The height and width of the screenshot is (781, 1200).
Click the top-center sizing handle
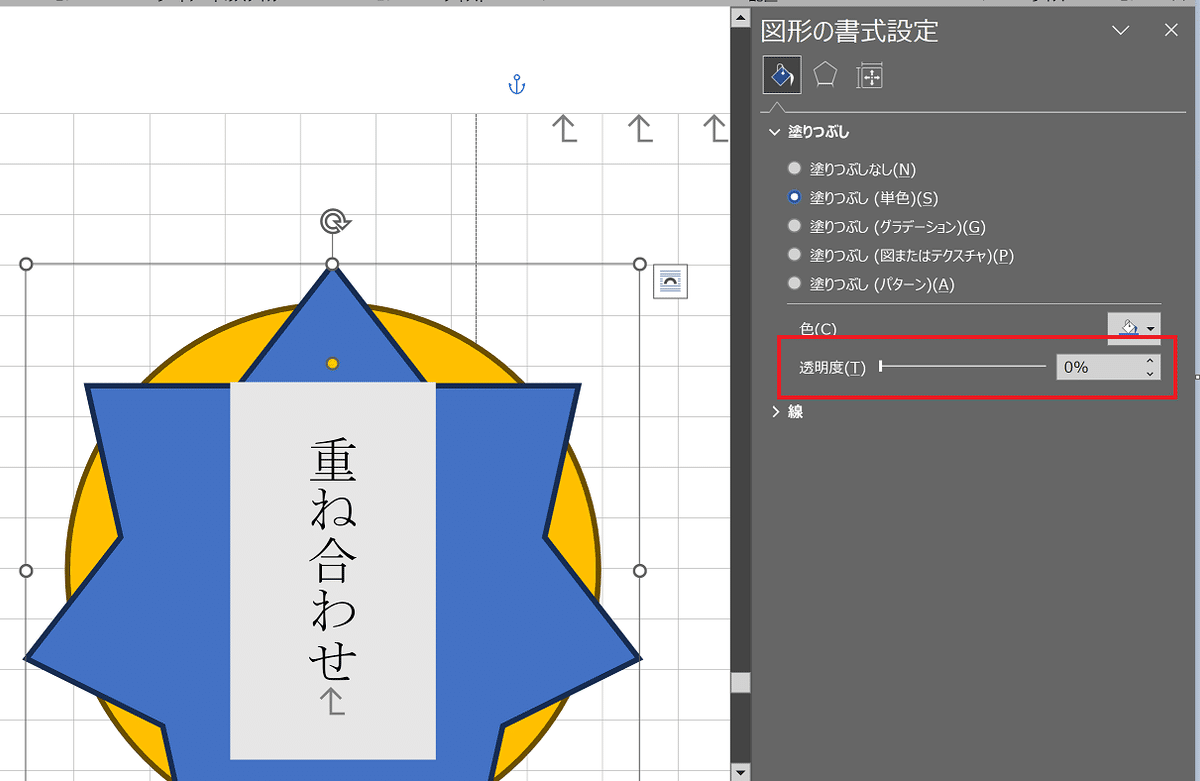tap(333, 264)
